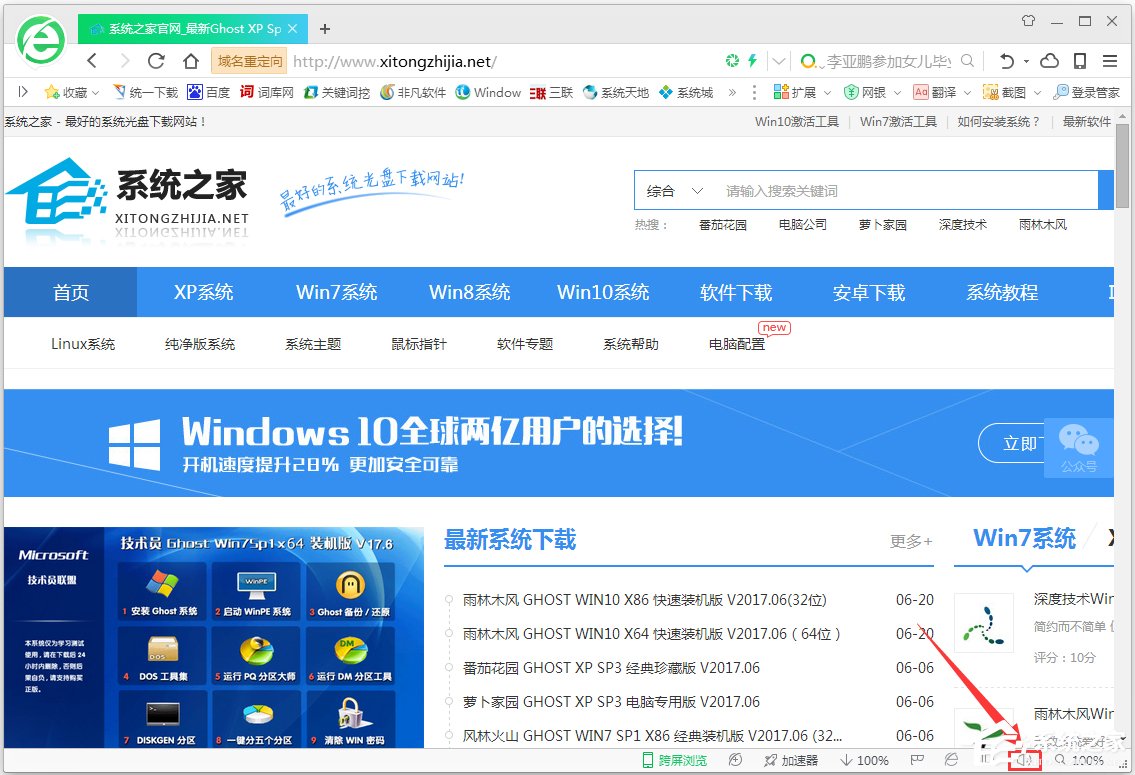Open the 综合 search category dropdown
Image resolution: width=1135 pixels, height=775 pixels.
coord(673,190)
